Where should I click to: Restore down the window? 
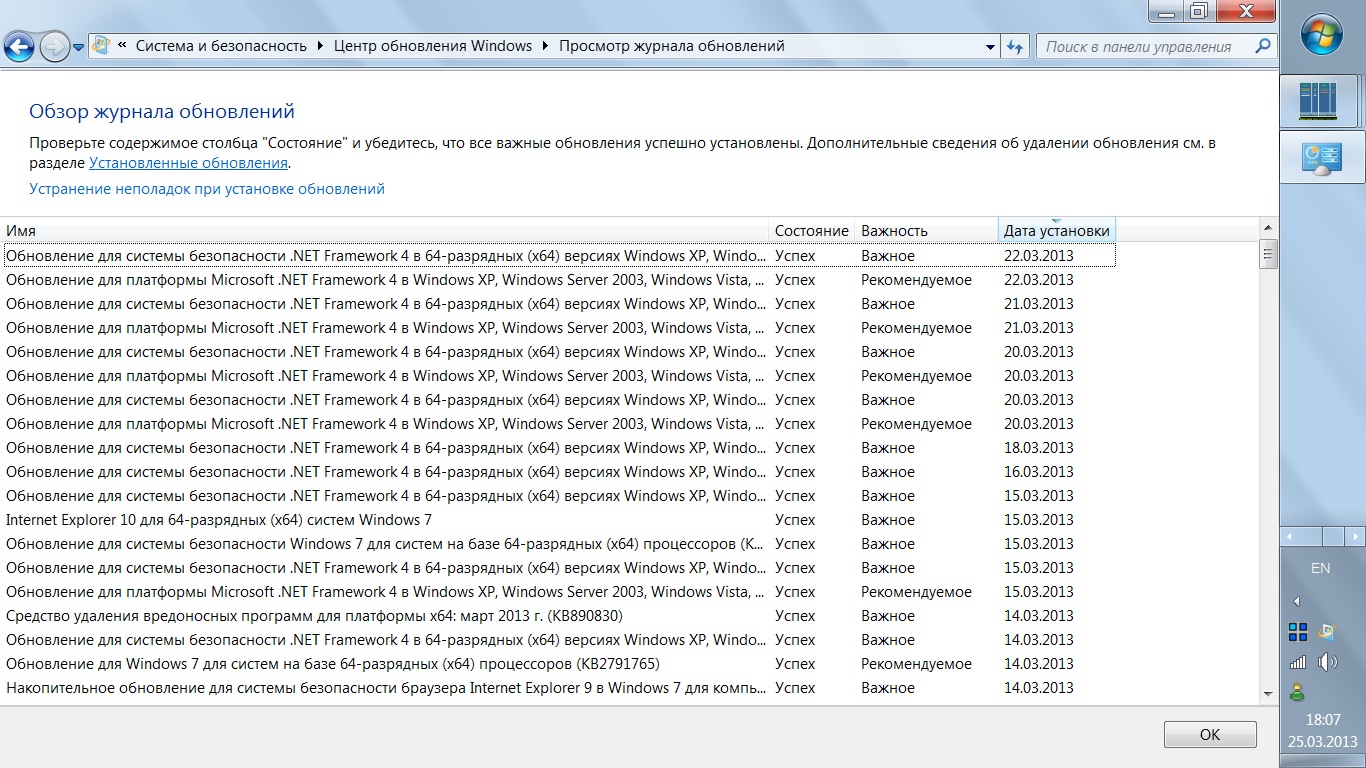pyautogui.click(x=1198, y=10)
